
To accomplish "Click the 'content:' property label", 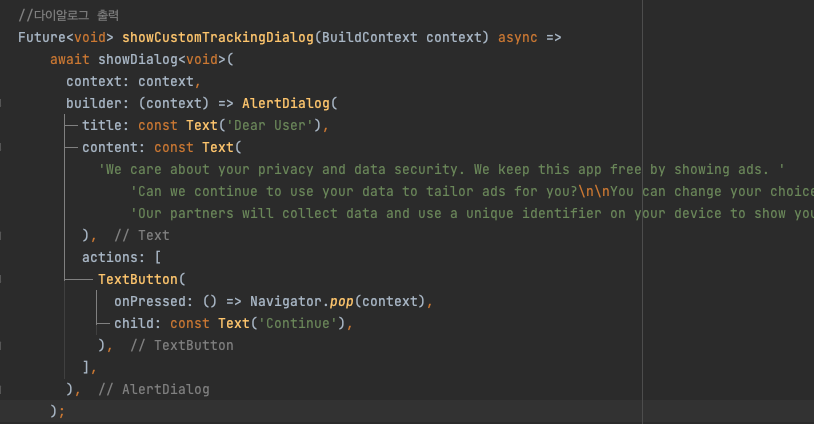I will [x=114, y=147].
